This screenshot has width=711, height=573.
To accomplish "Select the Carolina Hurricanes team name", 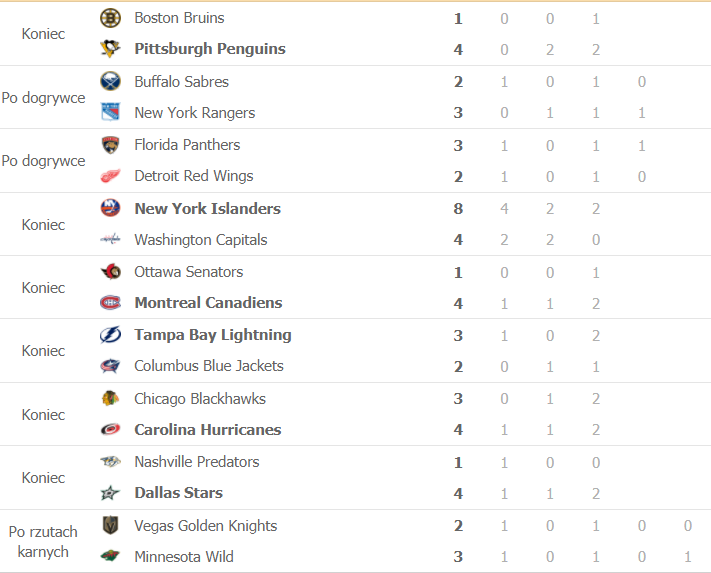I will 207,430.
